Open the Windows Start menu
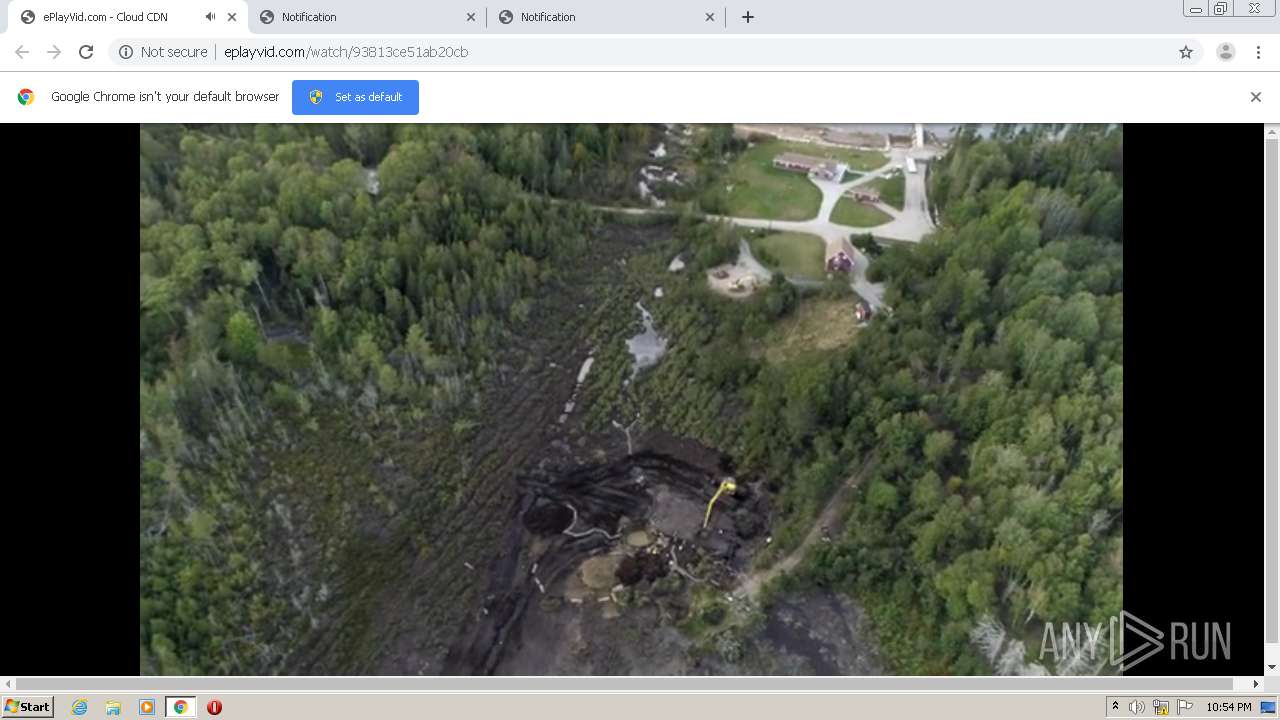Image resolution: width=1280 pixels, height=720 pixels. (28, 706)
